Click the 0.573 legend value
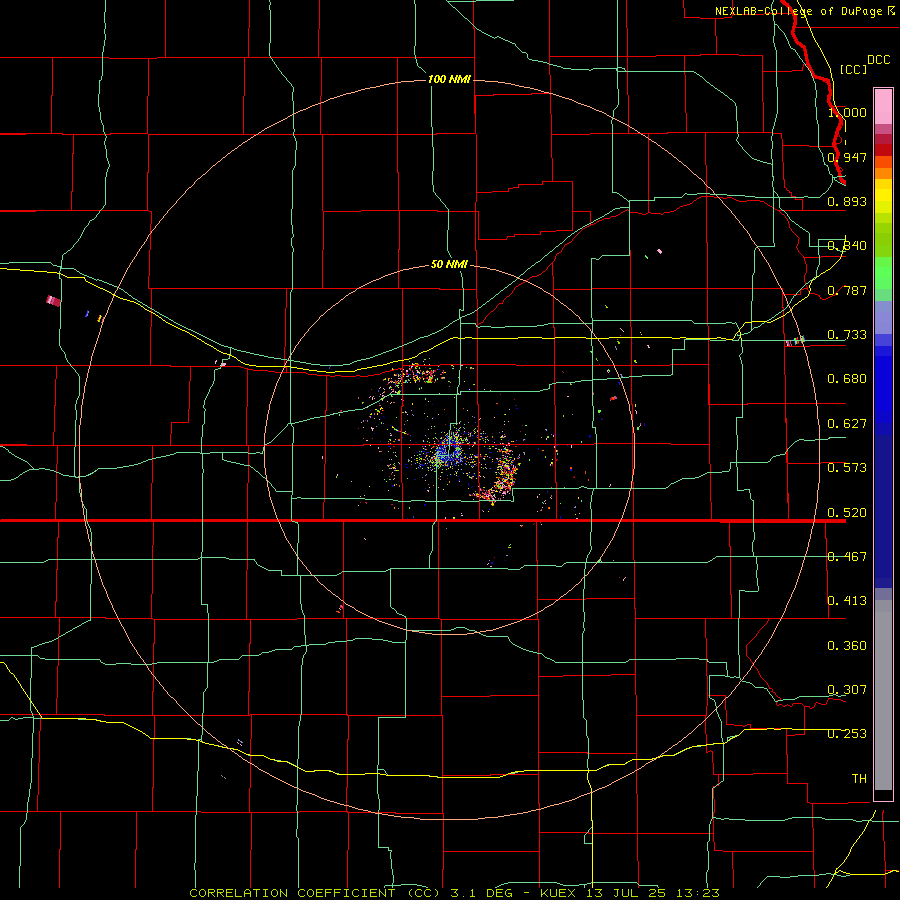The width and height of the screenshot is (900, 900). 847,468
